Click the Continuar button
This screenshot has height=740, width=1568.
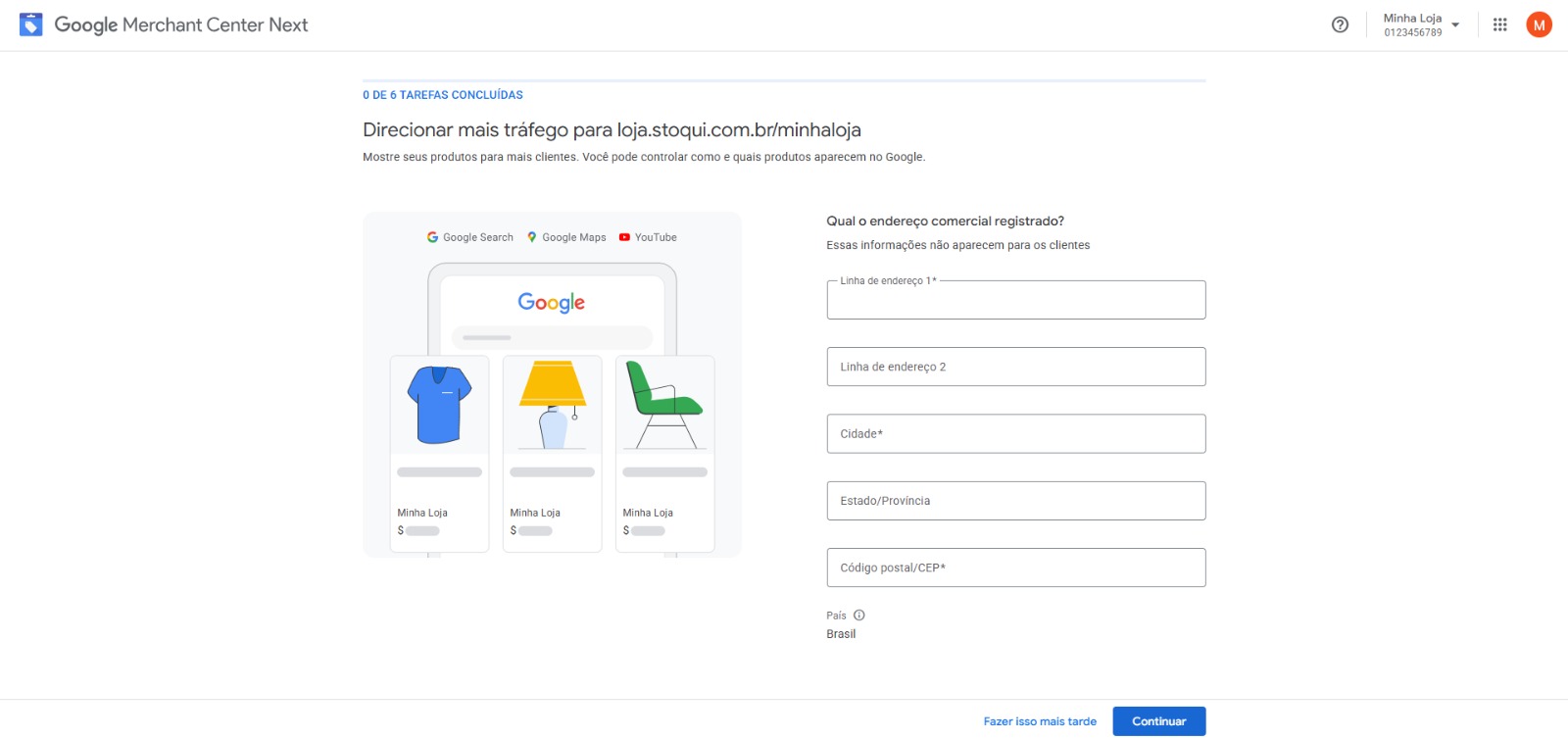[x=1158, y=721]
